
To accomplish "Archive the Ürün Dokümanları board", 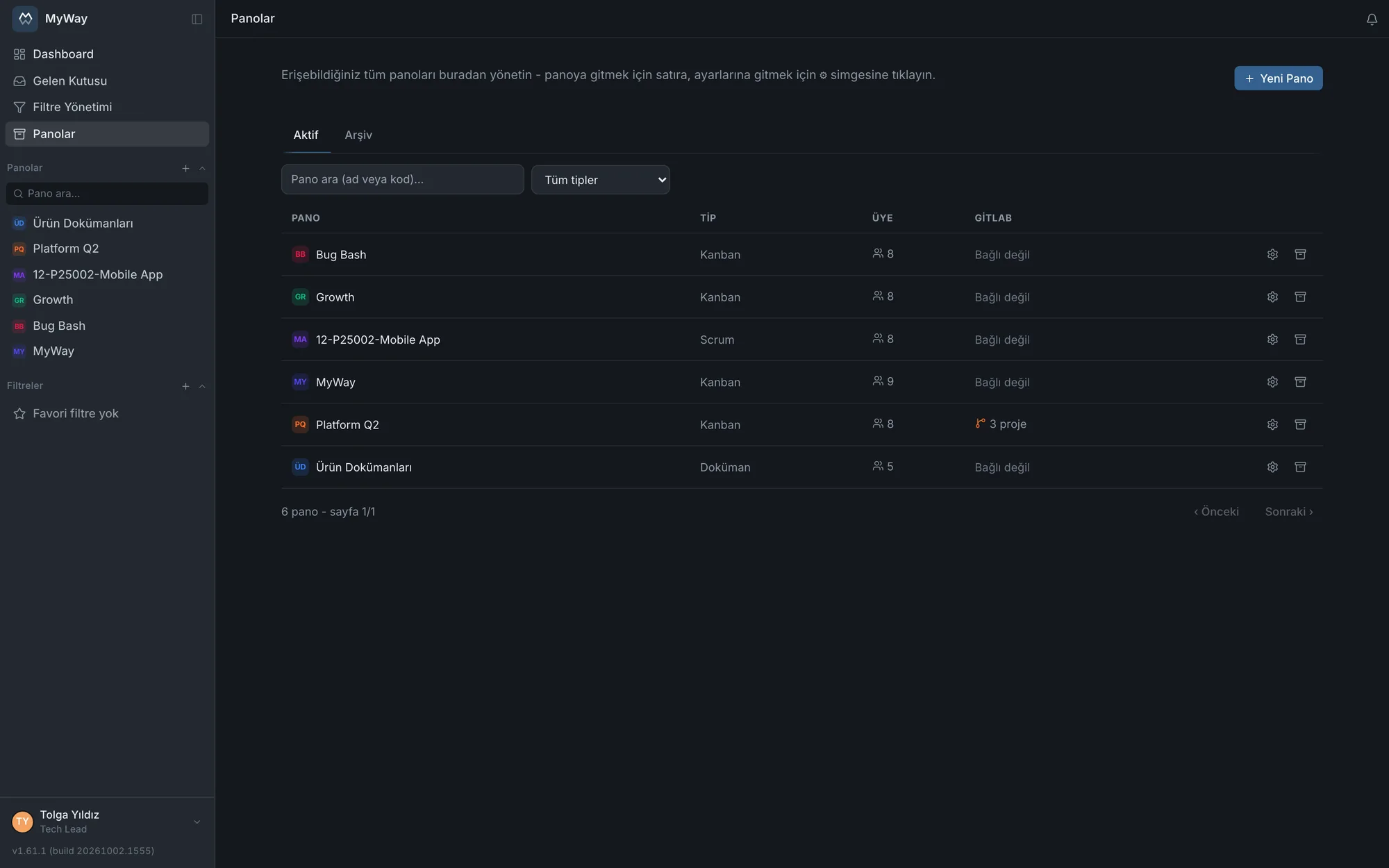I will [x=1300, y=467].
